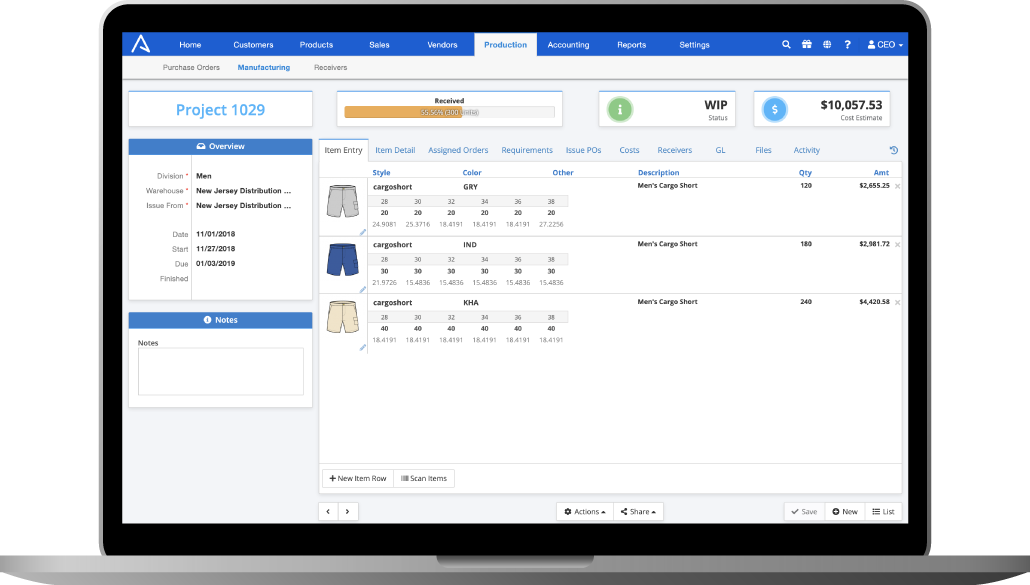Remove the IND cargoshort line item

click(896, 244)
